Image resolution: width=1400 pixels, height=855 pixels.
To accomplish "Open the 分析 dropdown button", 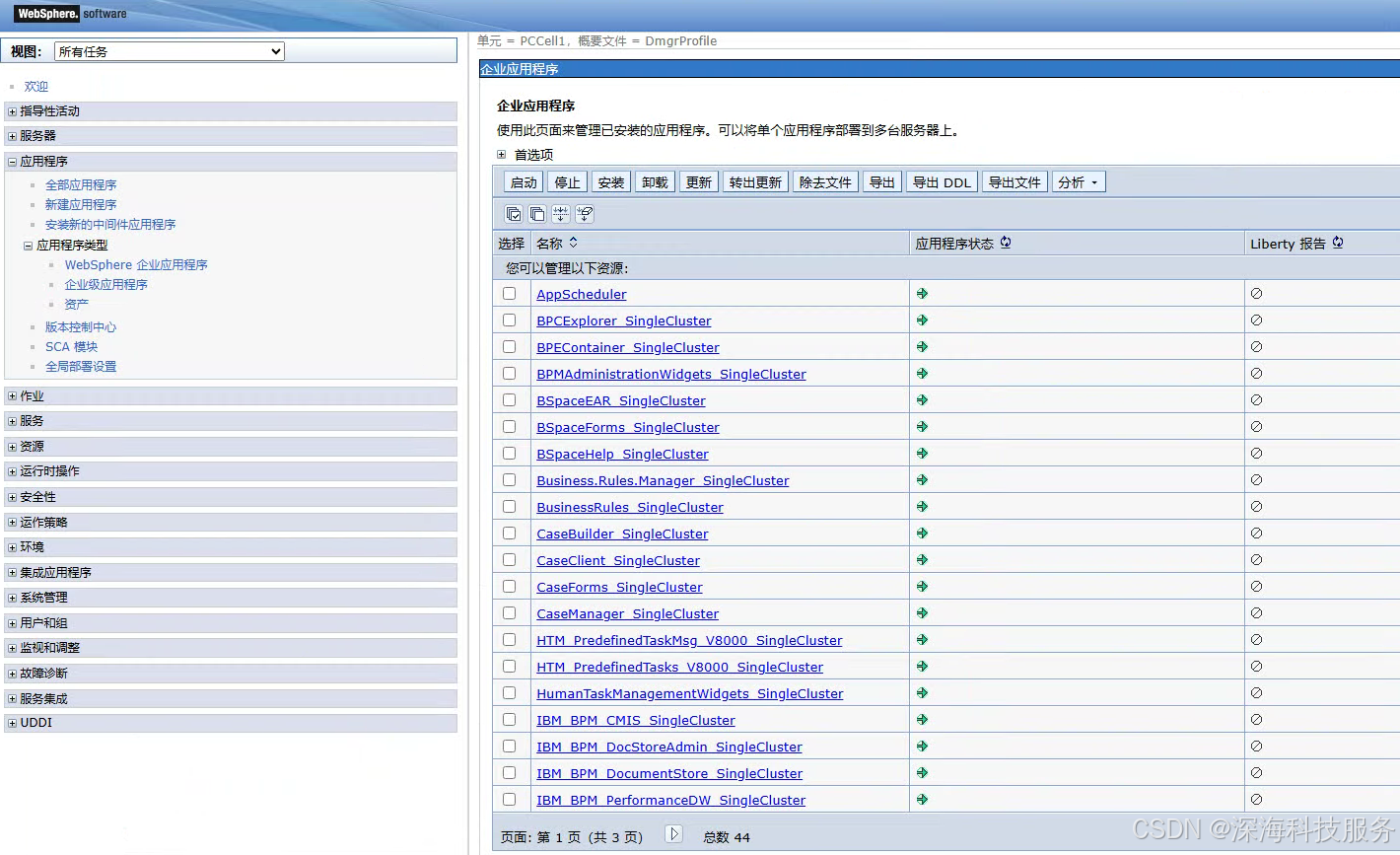I will (1079, 182).
